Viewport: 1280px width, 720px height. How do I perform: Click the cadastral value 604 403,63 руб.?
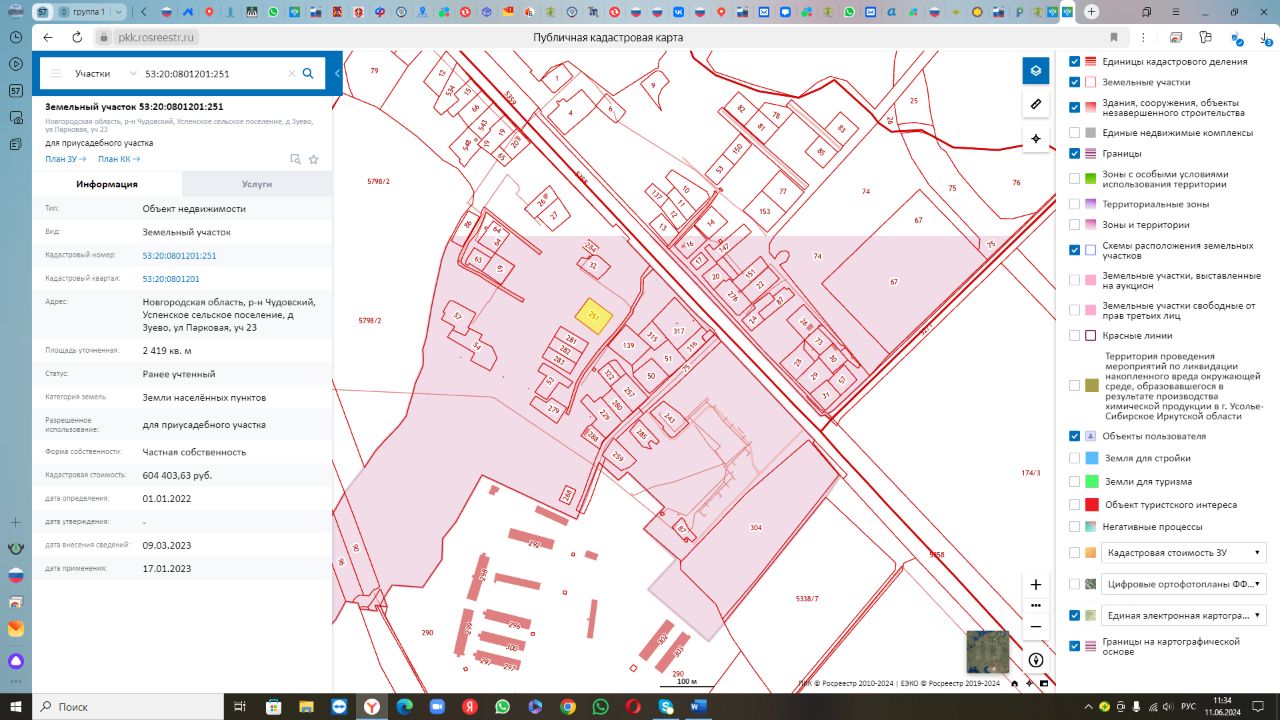point(177,476)
